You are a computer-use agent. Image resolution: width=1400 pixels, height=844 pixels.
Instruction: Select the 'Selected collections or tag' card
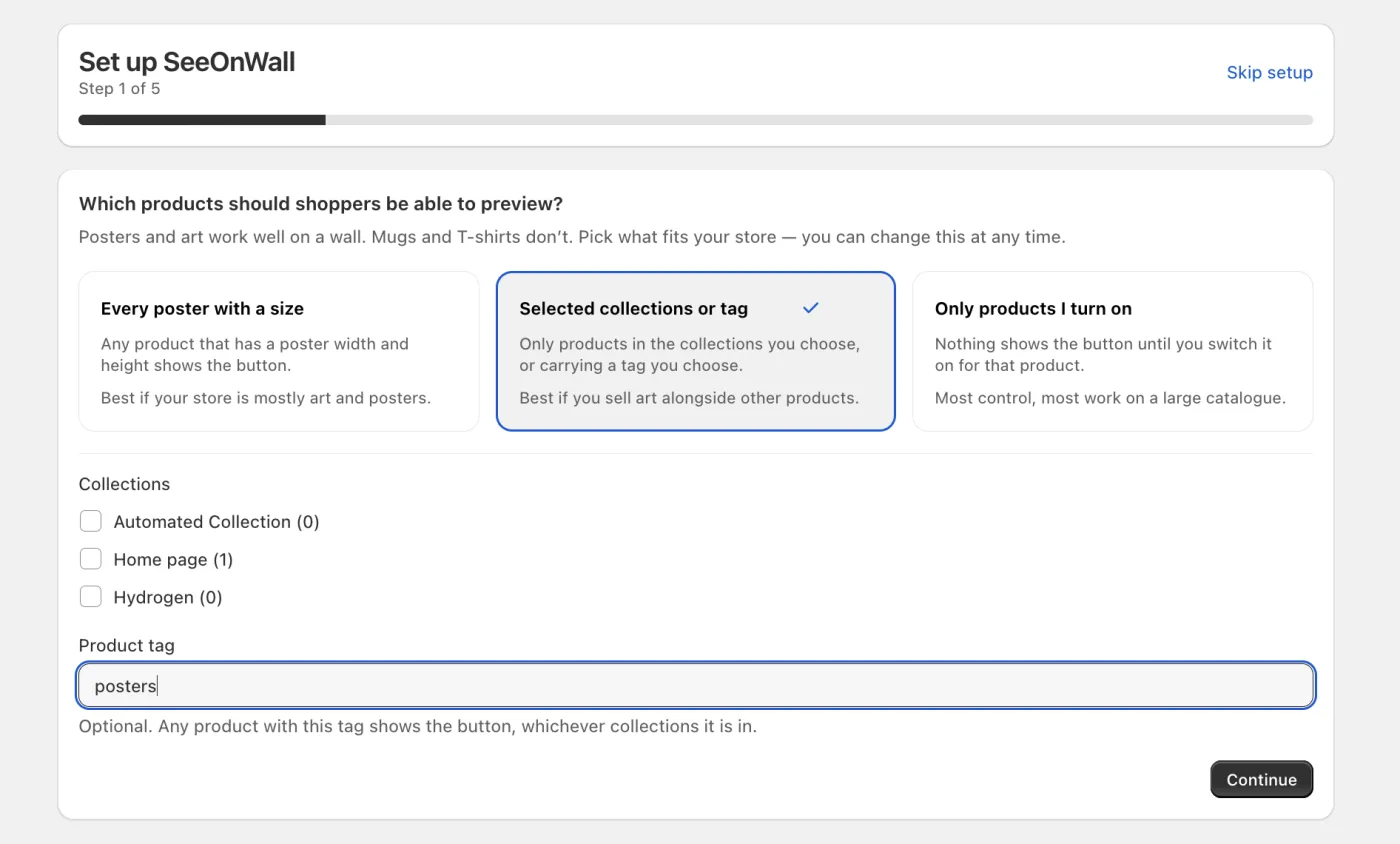(695, 351)
